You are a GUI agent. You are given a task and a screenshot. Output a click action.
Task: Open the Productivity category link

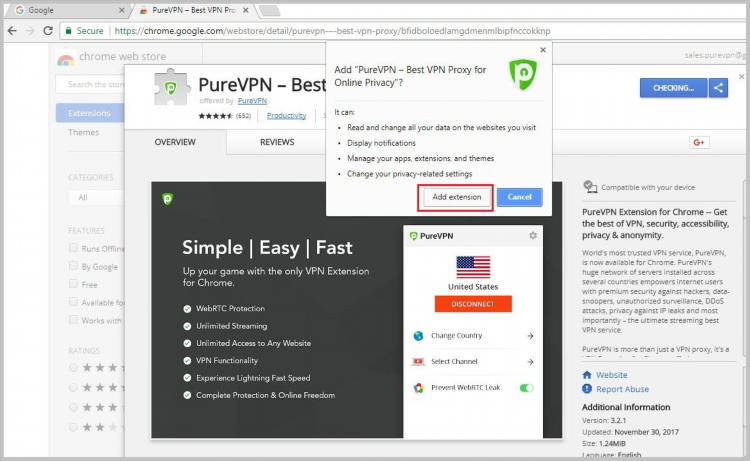pos(287,116)
